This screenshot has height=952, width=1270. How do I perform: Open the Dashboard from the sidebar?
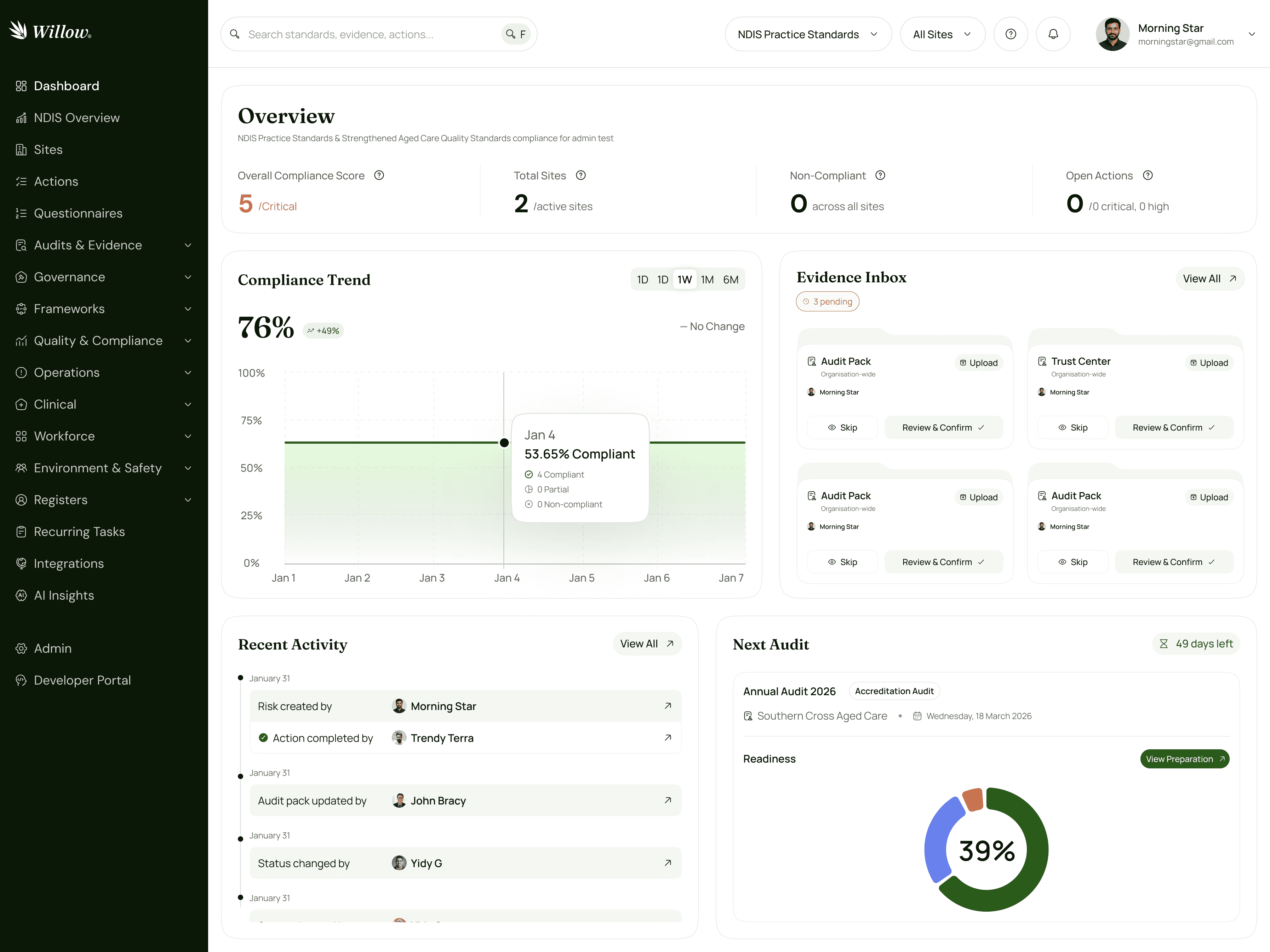66,86
